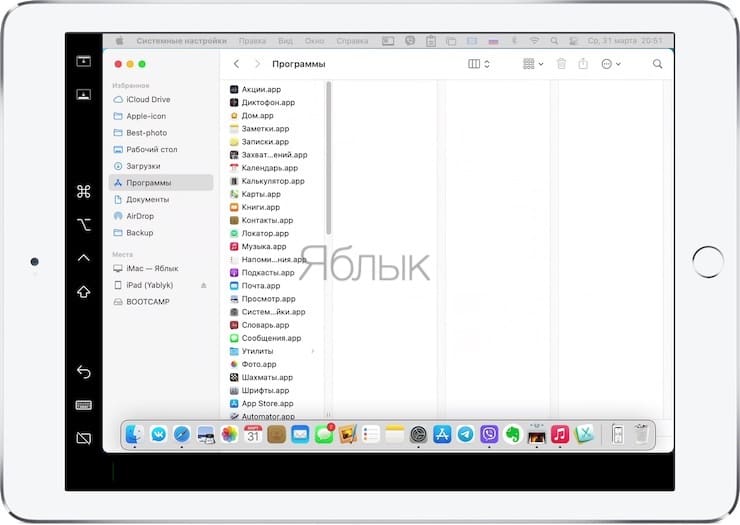Select iMac — Яблык under Места
The width and height of the screenshot is (740, 525).
[x=161, y=268]
